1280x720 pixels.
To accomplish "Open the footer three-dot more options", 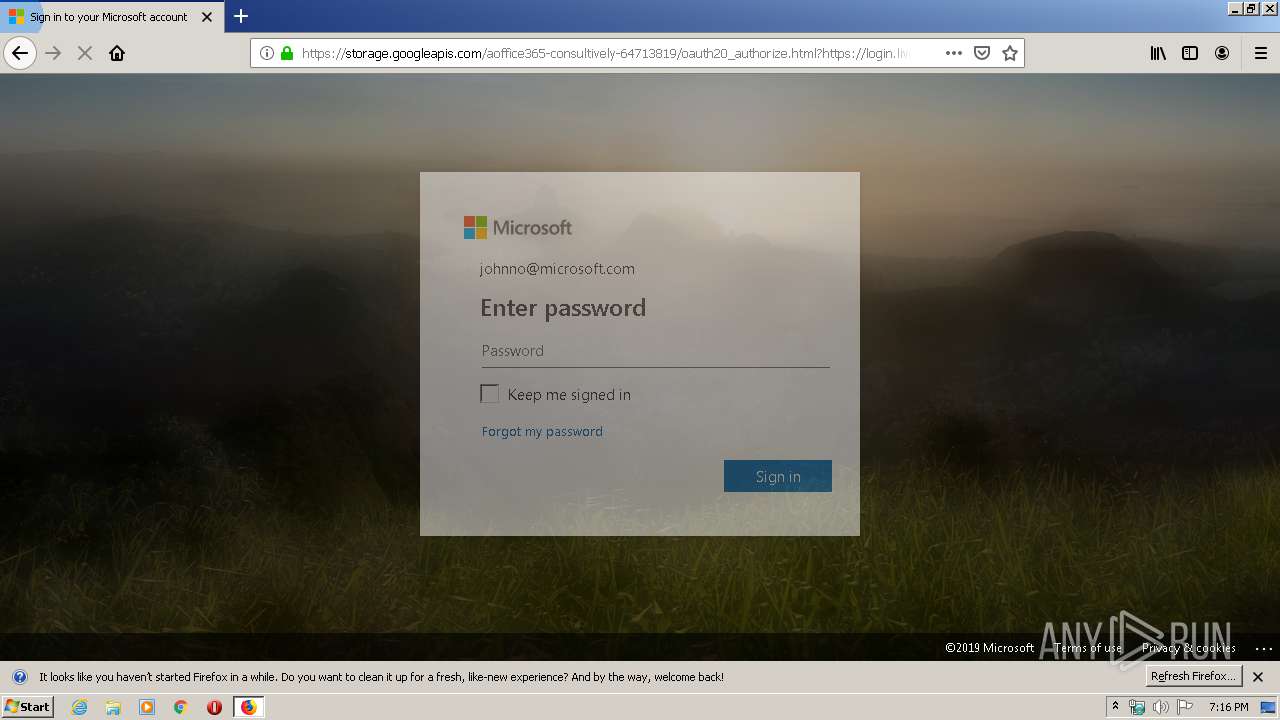I will [1263, 648].
